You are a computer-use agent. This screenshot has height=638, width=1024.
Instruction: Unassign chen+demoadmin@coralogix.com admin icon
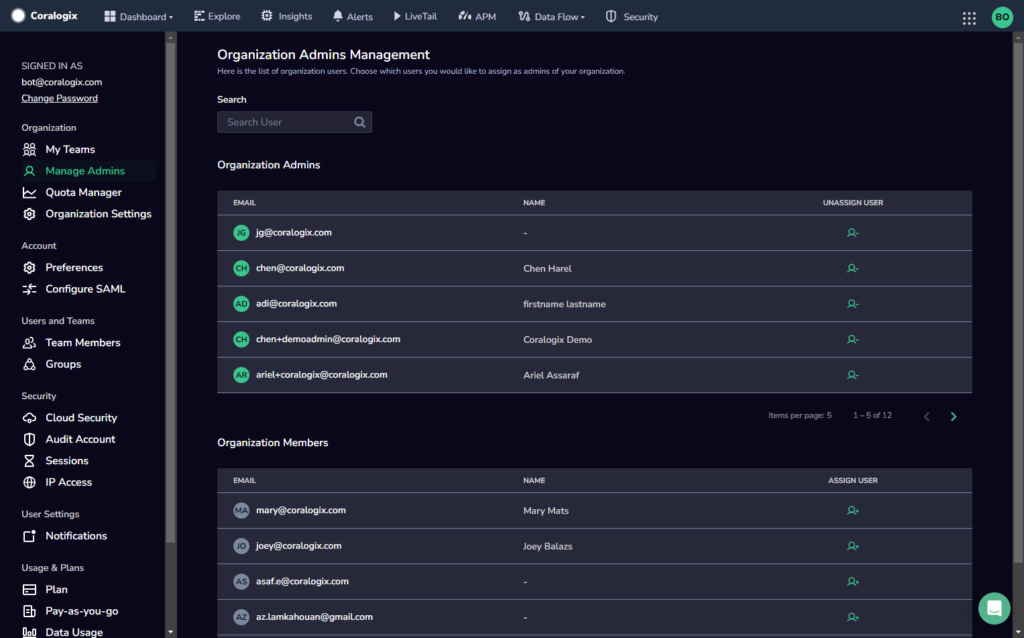pos(852,340)
